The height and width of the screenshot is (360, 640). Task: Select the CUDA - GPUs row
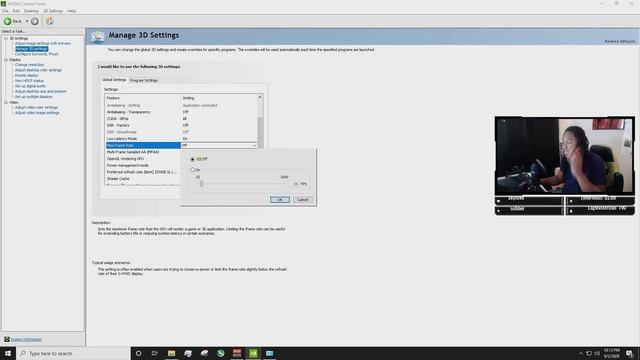click(x=182, y=119)
